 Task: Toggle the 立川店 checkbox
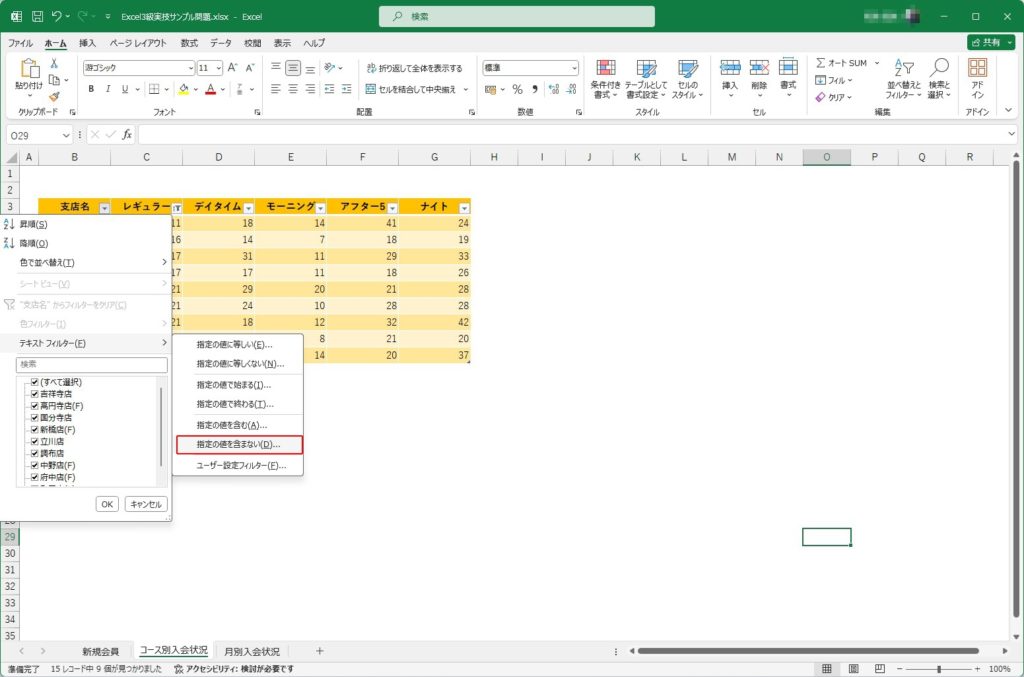[x=35, y=441]
